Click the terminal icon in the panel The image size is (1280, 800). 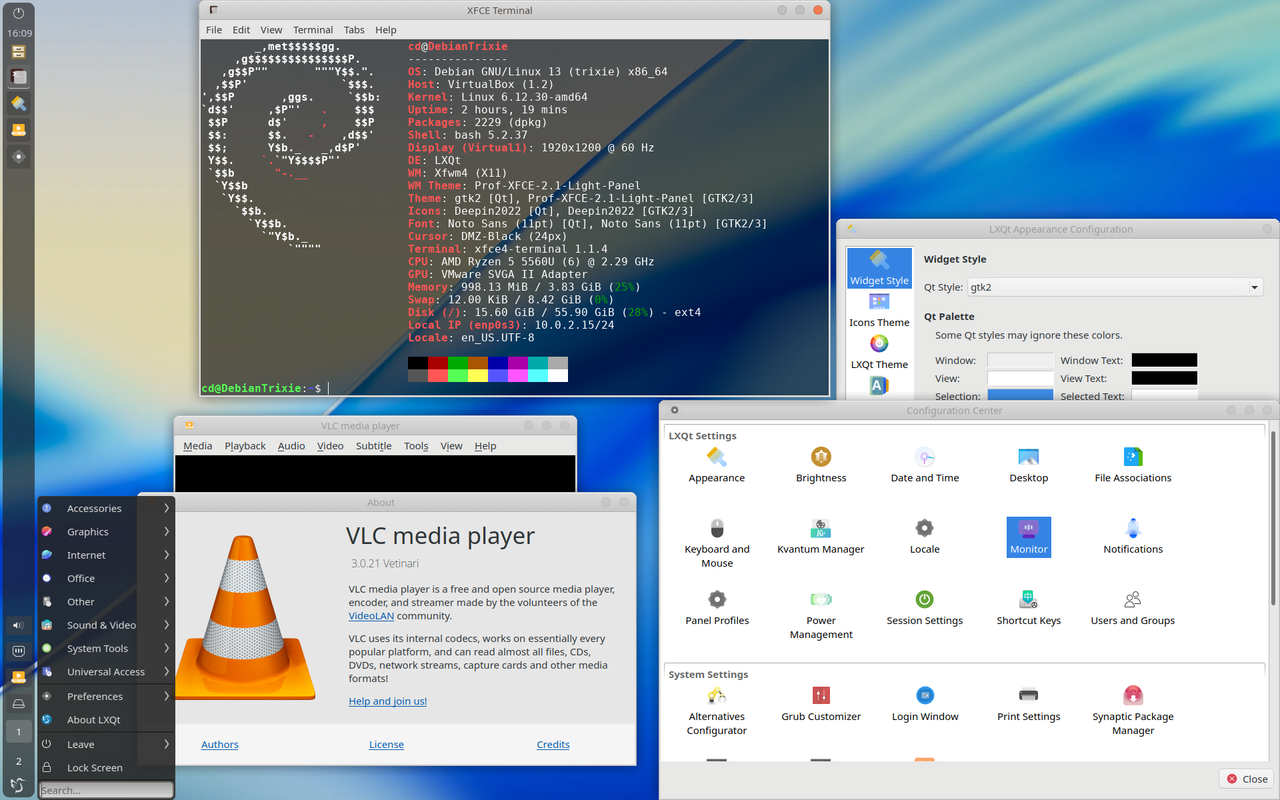point(18,77)
